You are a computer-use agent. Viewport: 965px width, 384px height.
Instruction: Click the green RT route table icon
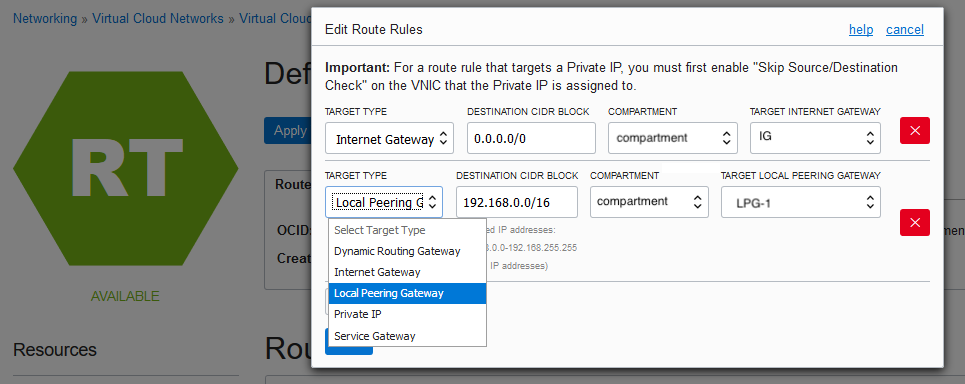tap(126, 169)
